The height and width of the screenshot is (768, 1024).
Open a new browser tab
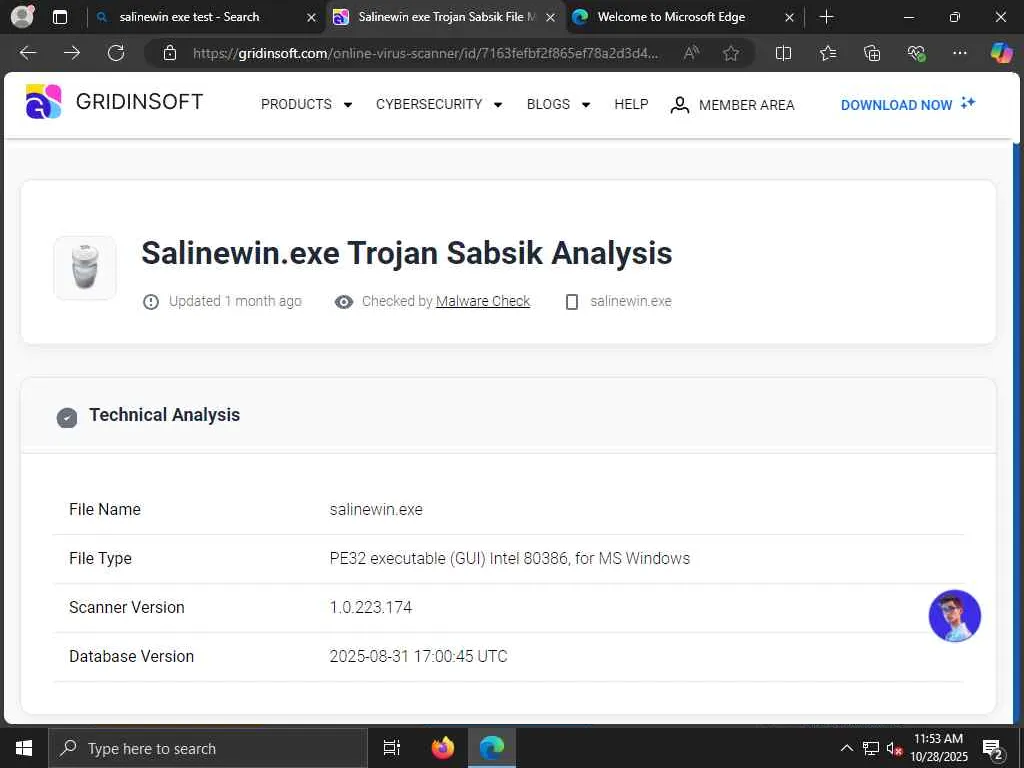tap(826, 17)
